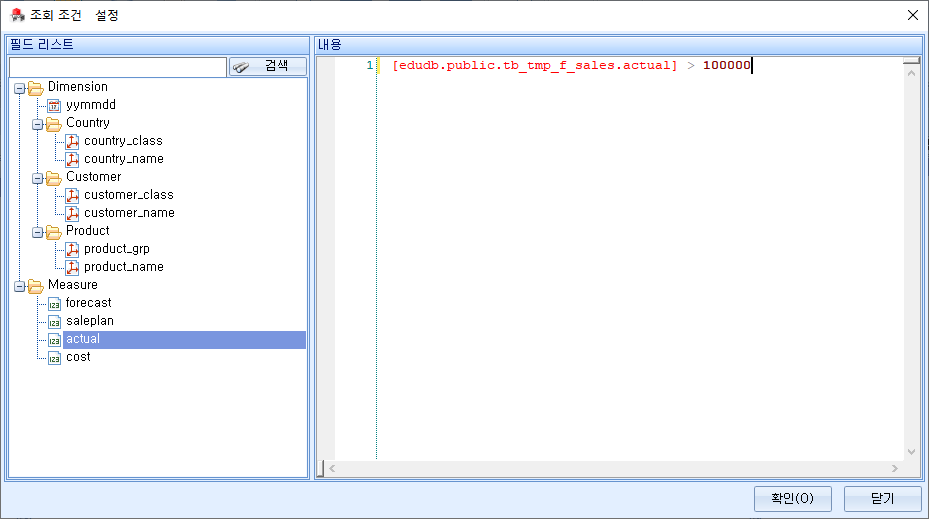Click the customer_class field icon

(x=72, y=195)
